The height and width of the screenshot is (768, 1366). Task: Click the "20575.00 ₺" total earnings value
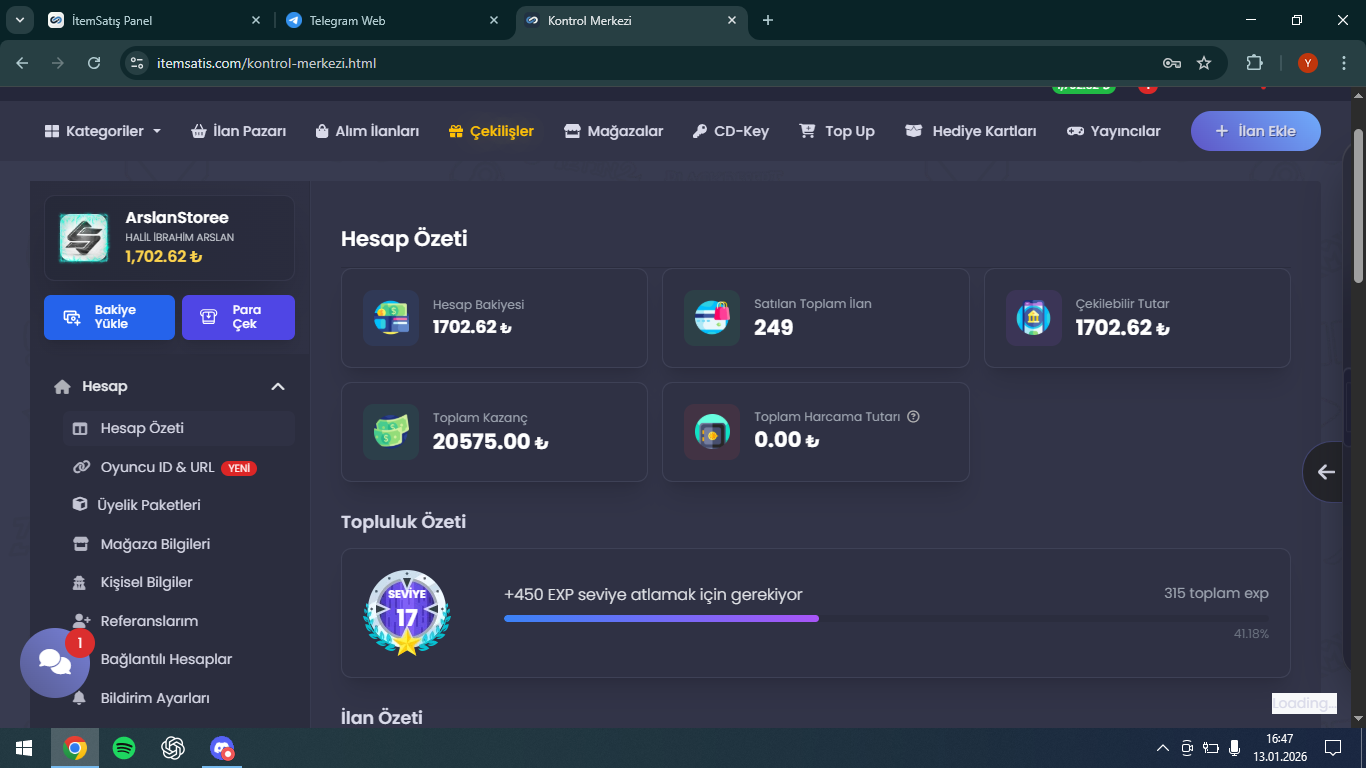pyautogui.click(x=491, y=441)
